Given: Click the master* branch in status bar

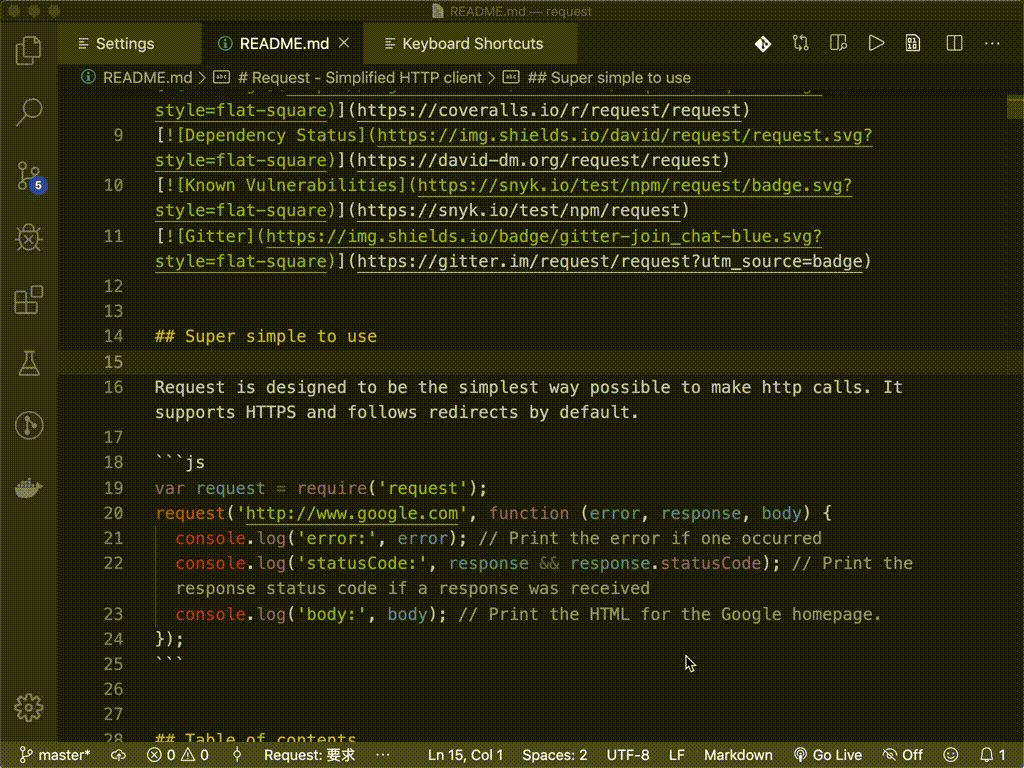Looking at the screenshot, I should coord(55,755).
